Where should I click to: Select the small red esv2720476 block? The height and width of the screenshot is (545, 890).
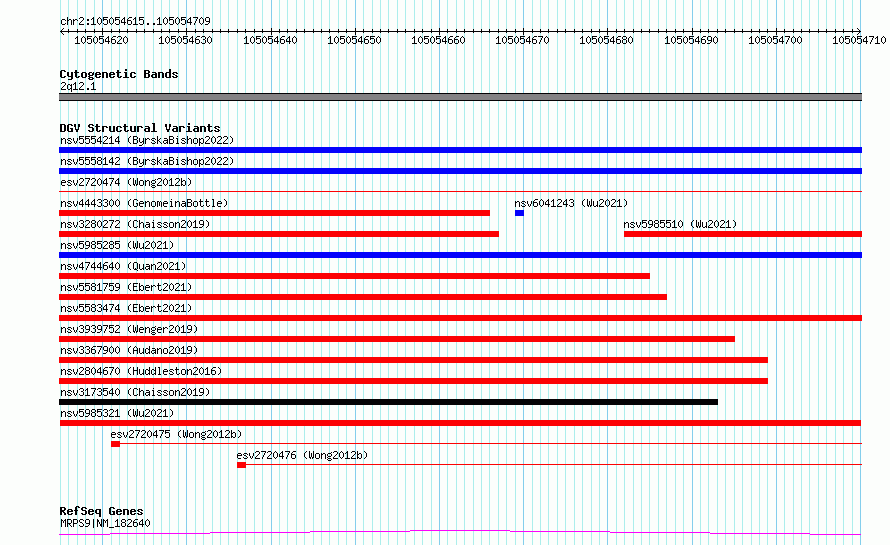click(241, 465)
